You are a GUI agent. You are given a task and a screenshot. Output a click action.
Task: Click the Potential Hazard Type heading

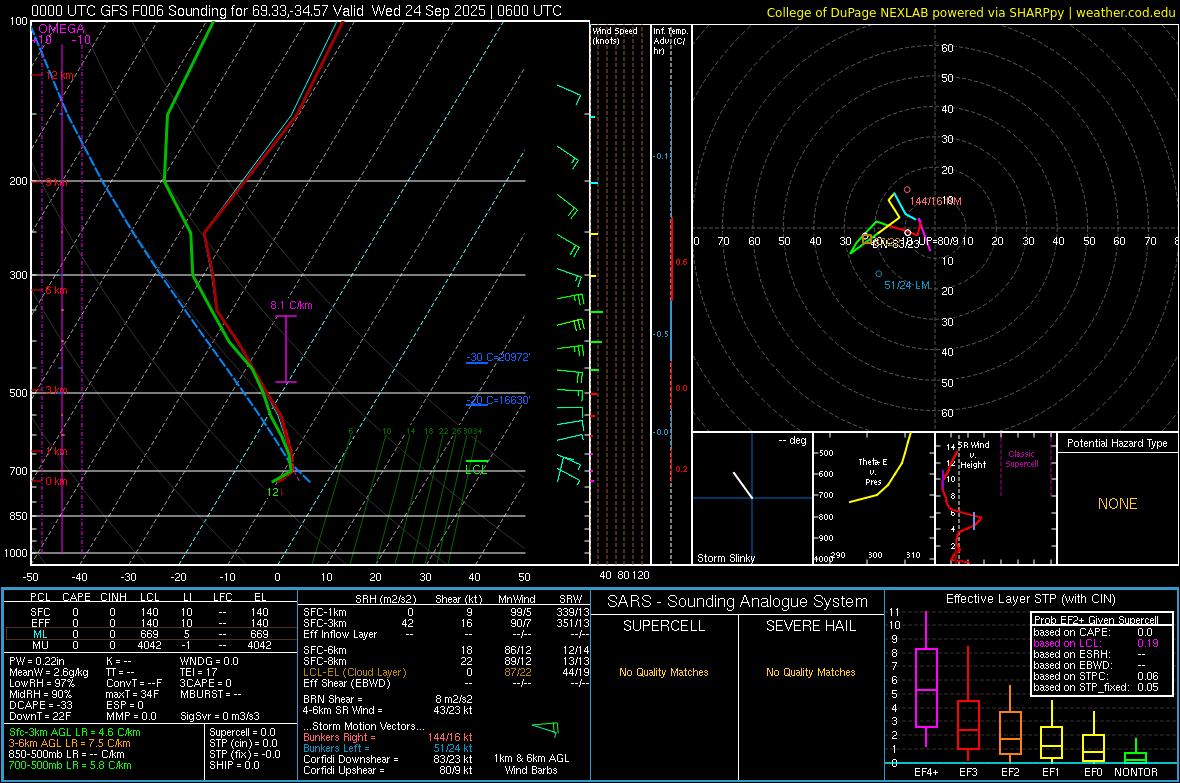[1117, 443]
